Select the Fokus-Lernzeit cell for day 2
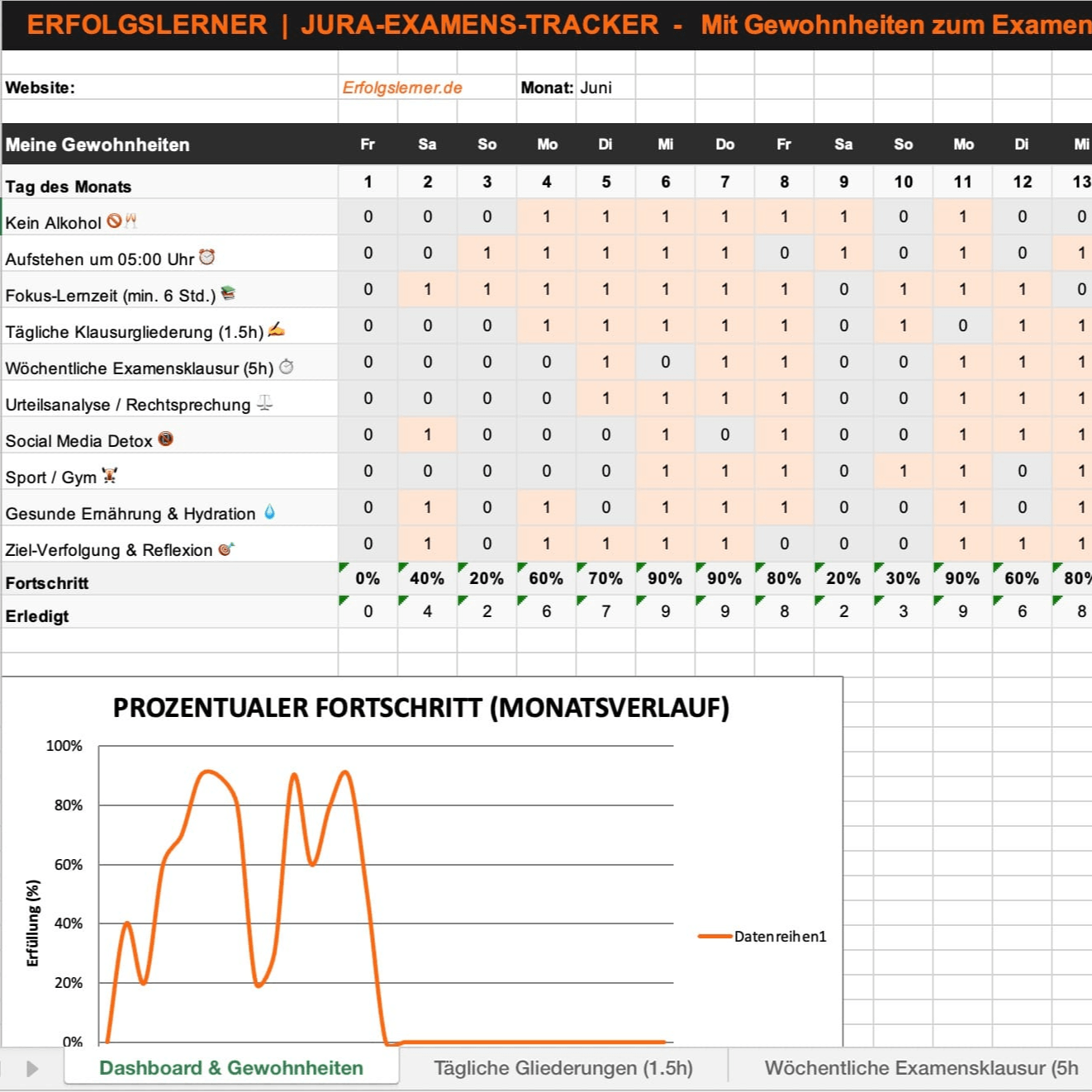 pos(428,289)
